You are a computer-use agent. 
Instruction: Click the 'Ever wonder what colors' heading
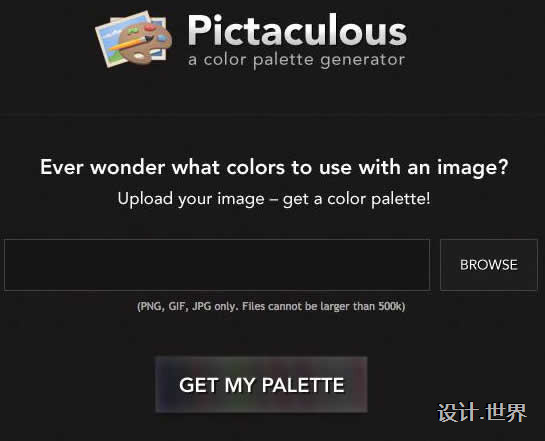click(x=274, y=168)
